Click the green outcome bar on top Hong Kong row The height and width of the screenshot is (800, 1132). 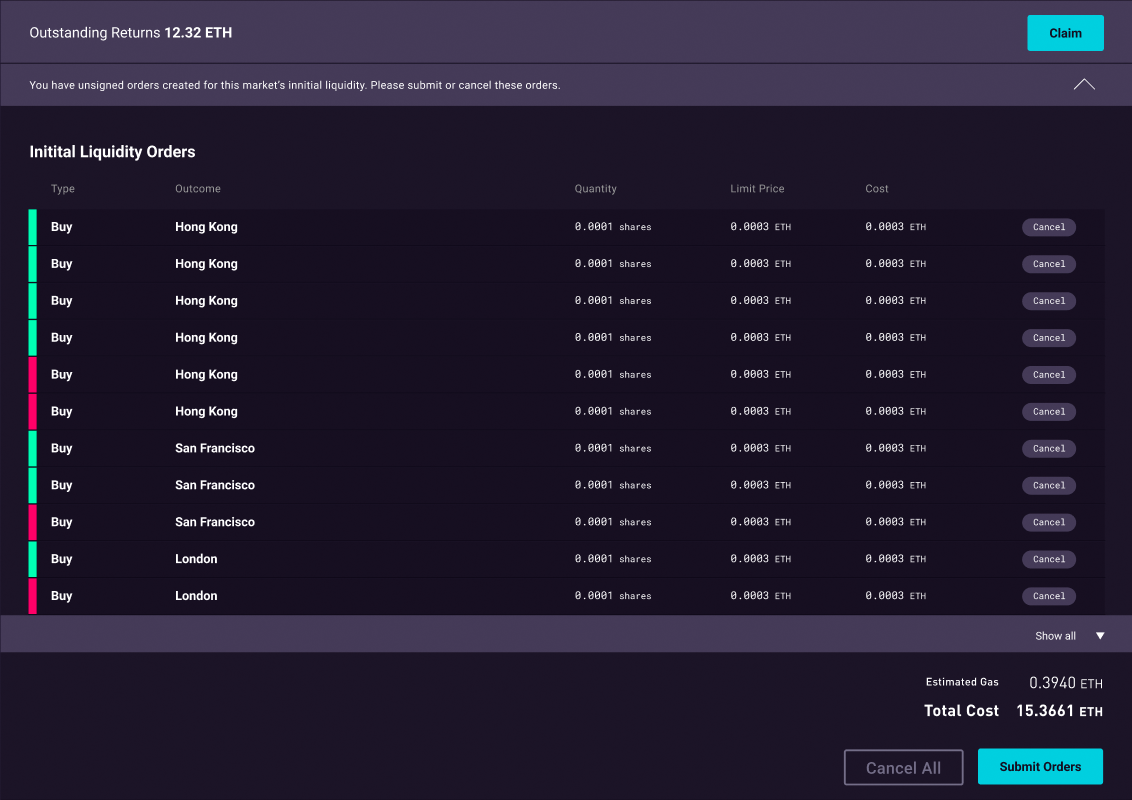click(x=33, y=227)
